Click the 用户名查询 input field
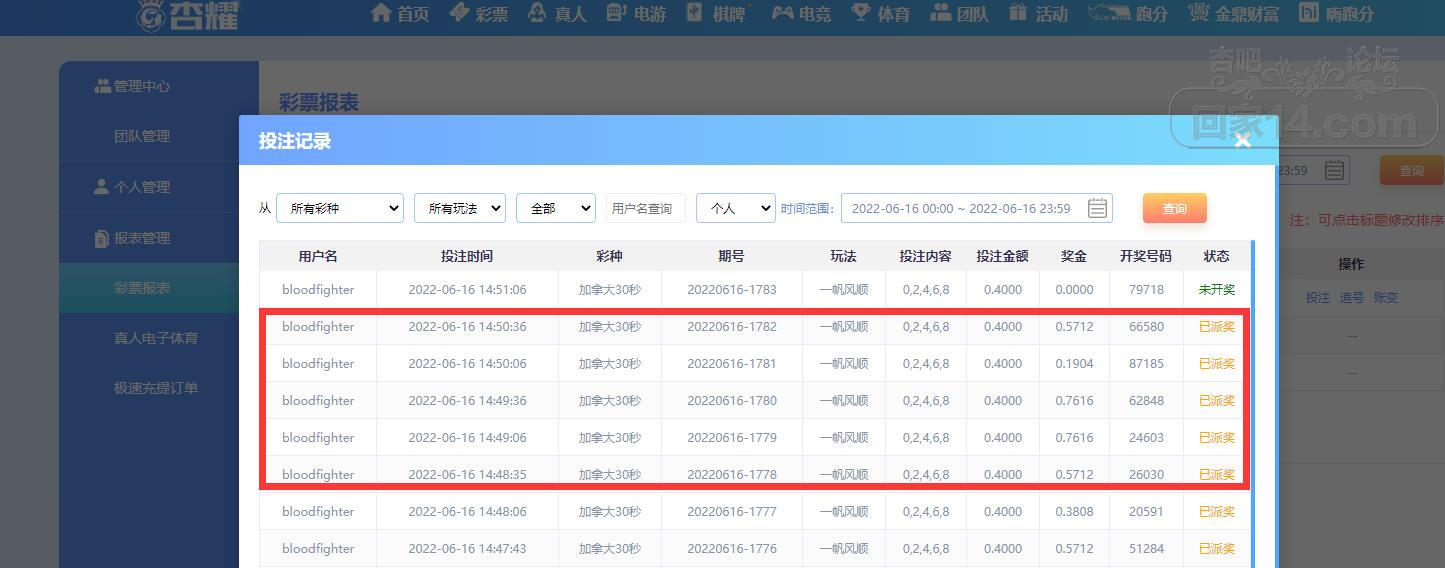This screenshot has height=568, width=1445. click(x=646, y=208)
